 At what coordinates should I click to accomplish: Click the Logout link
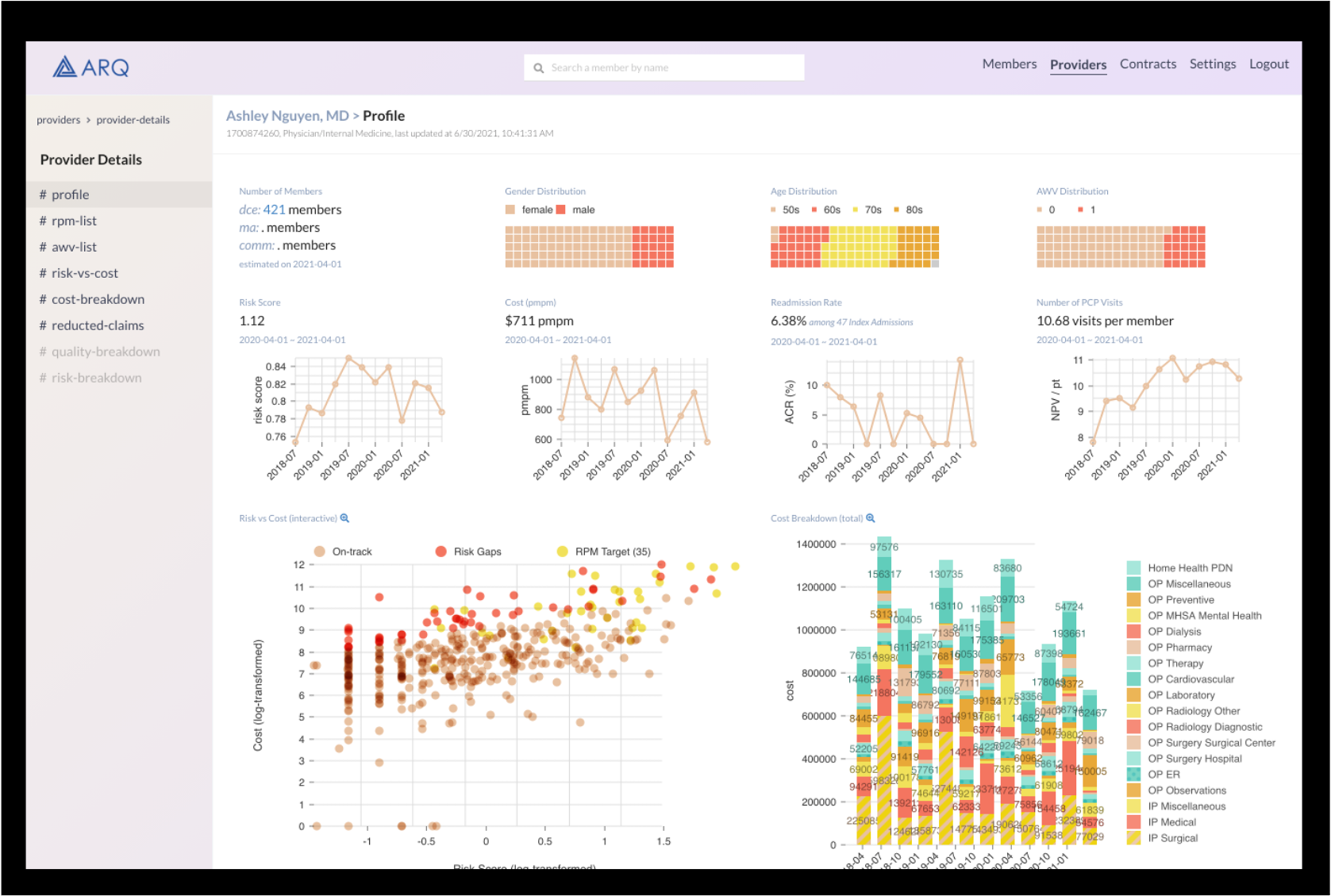tap(1268, 64)
